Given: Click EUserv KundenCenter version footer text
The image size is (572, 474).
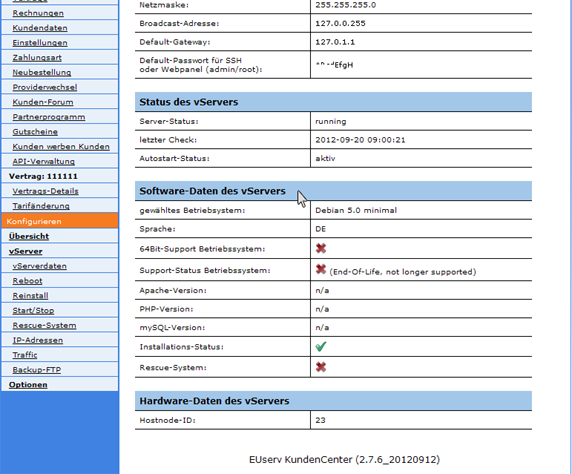Looking at the screenshot, I should click(344, 459).
